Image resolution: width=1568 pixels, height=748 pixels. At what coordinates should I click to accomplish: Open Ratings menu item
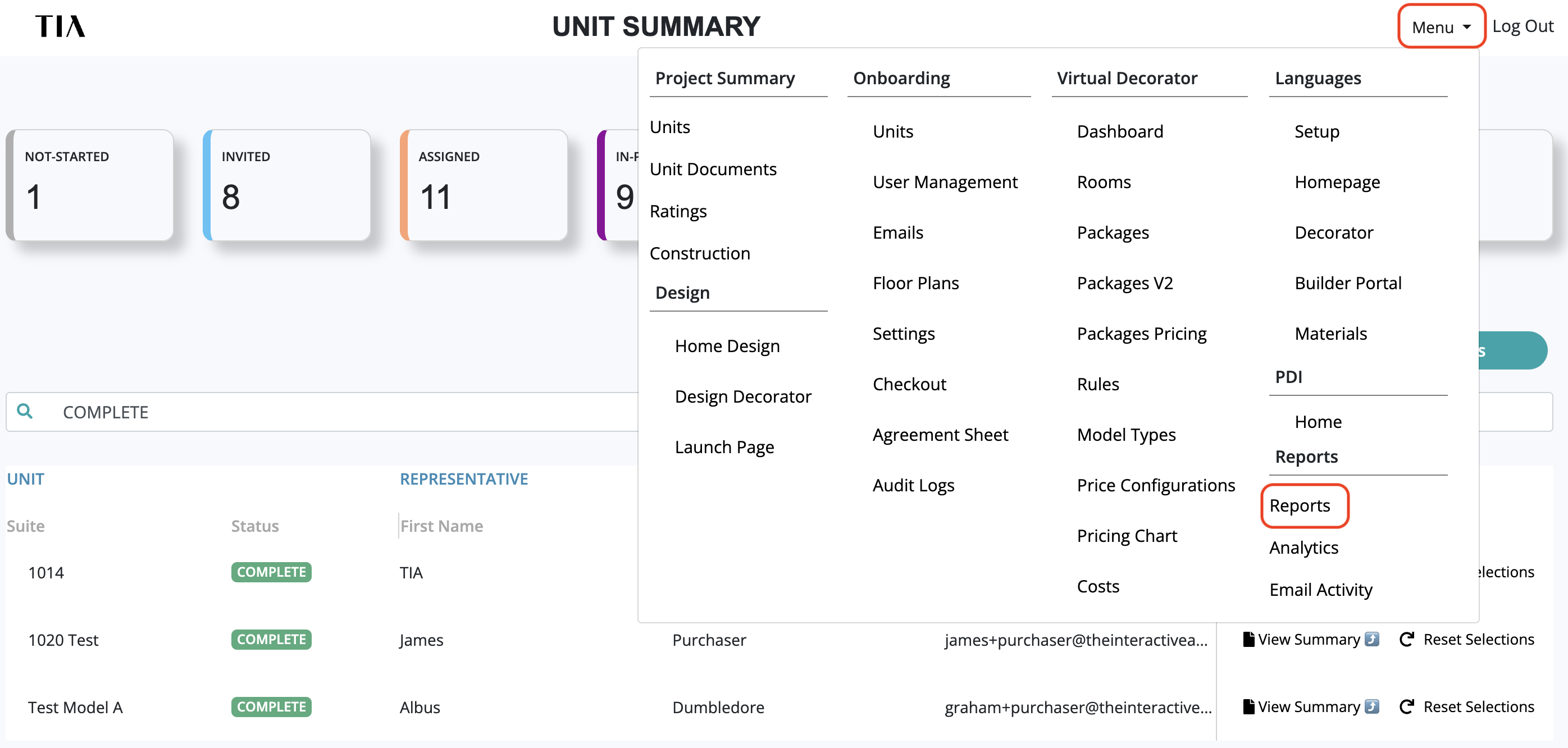pyautogui.click(x=678, y=211)
